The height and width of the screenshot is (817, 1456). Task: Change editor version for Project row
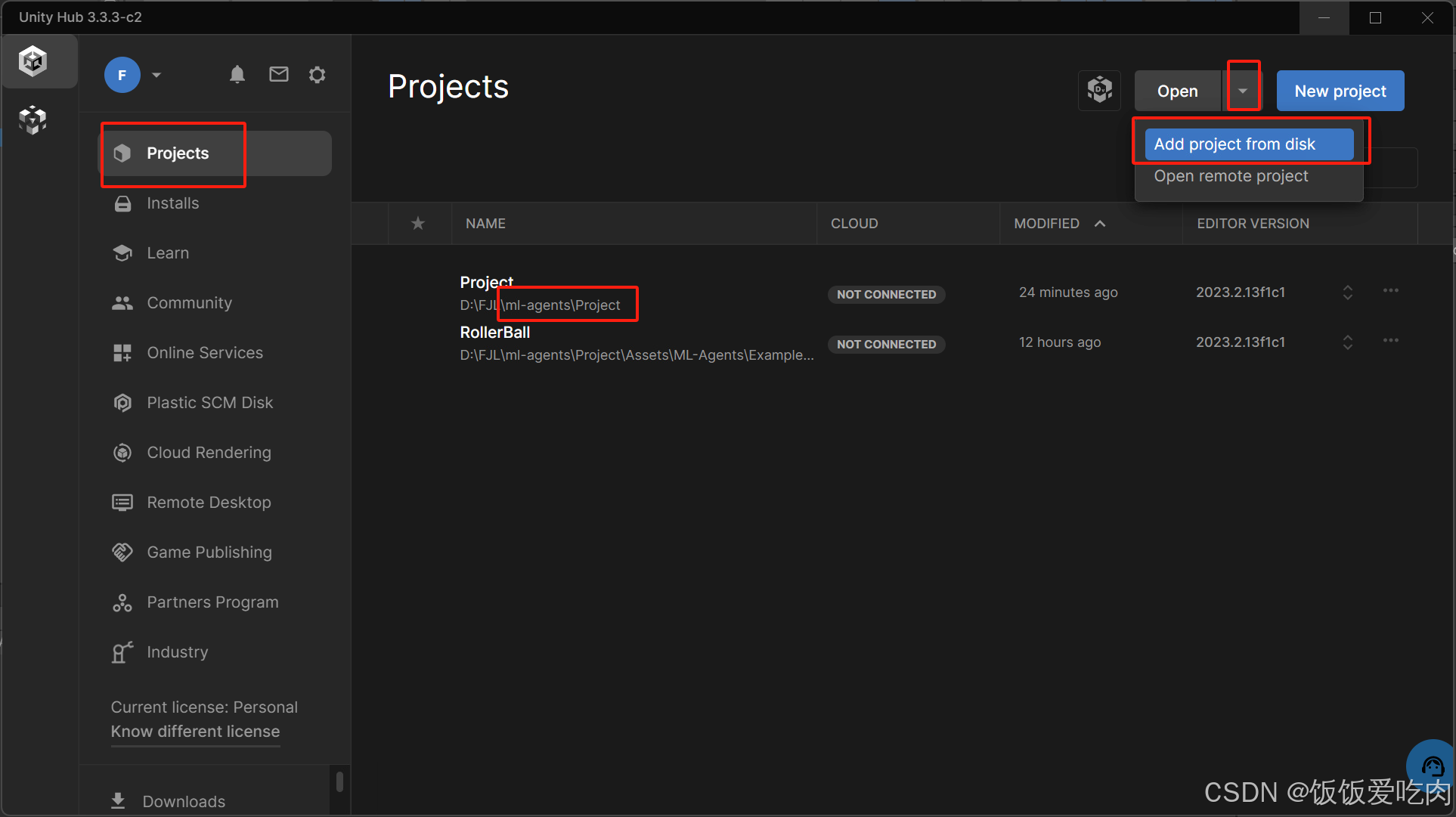tap(1348, 292)
